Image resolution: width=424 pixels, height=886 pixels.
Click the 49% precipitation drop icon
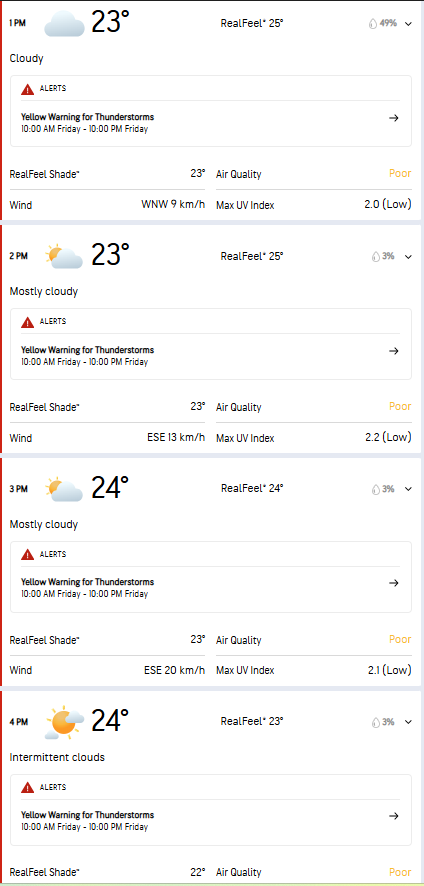(373, 24)
